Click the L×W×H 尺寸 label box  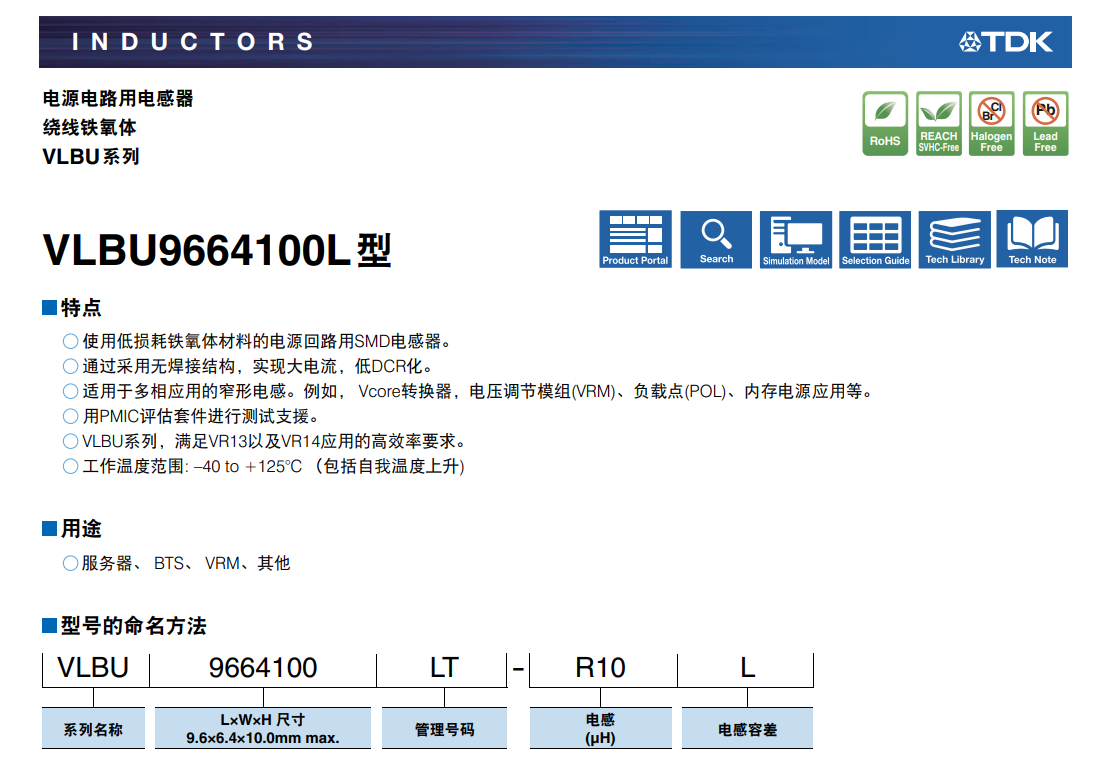[x=263, y=729]
